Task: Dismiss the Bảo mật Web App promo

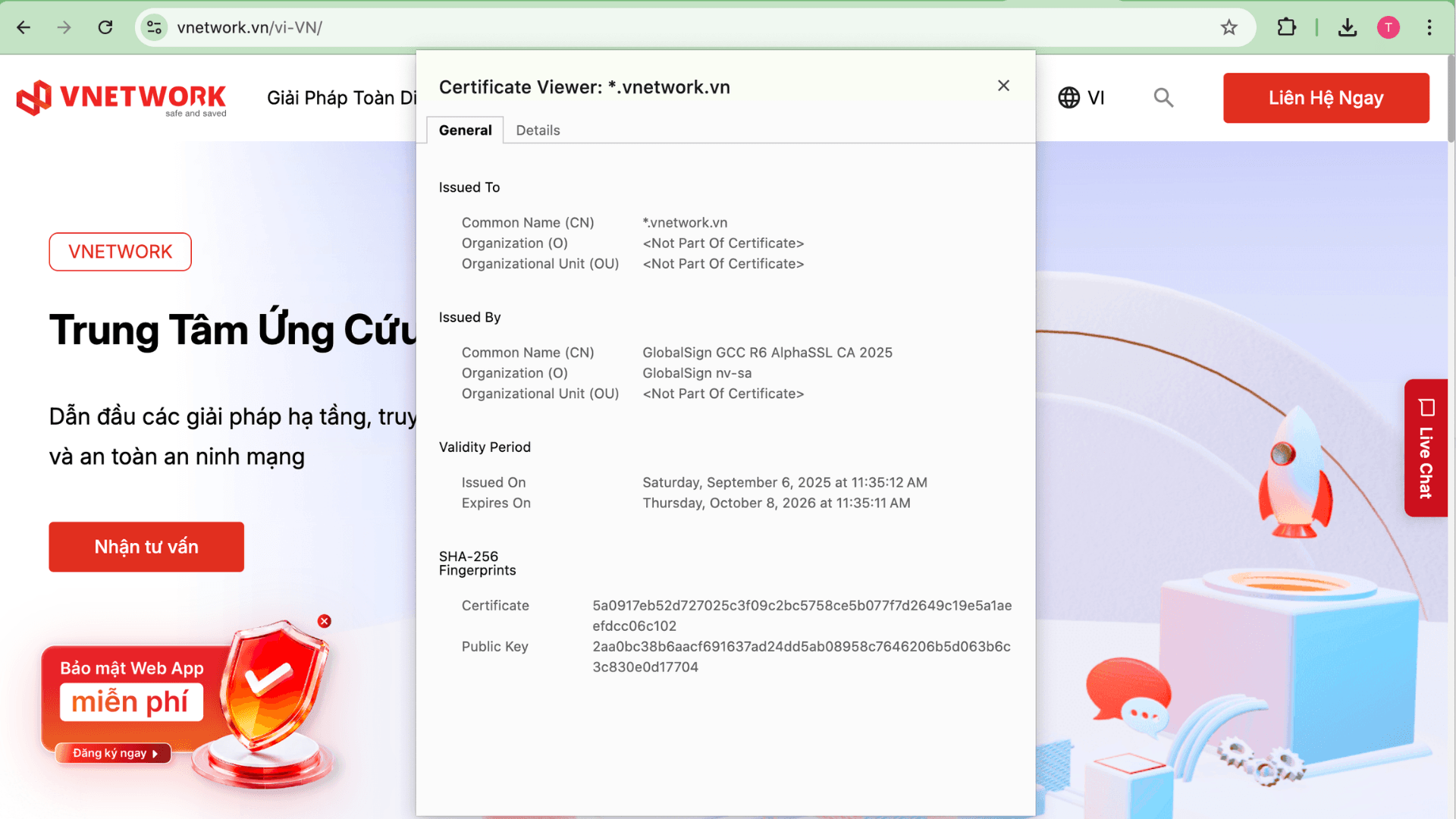Action: click(x=325, y=621)
